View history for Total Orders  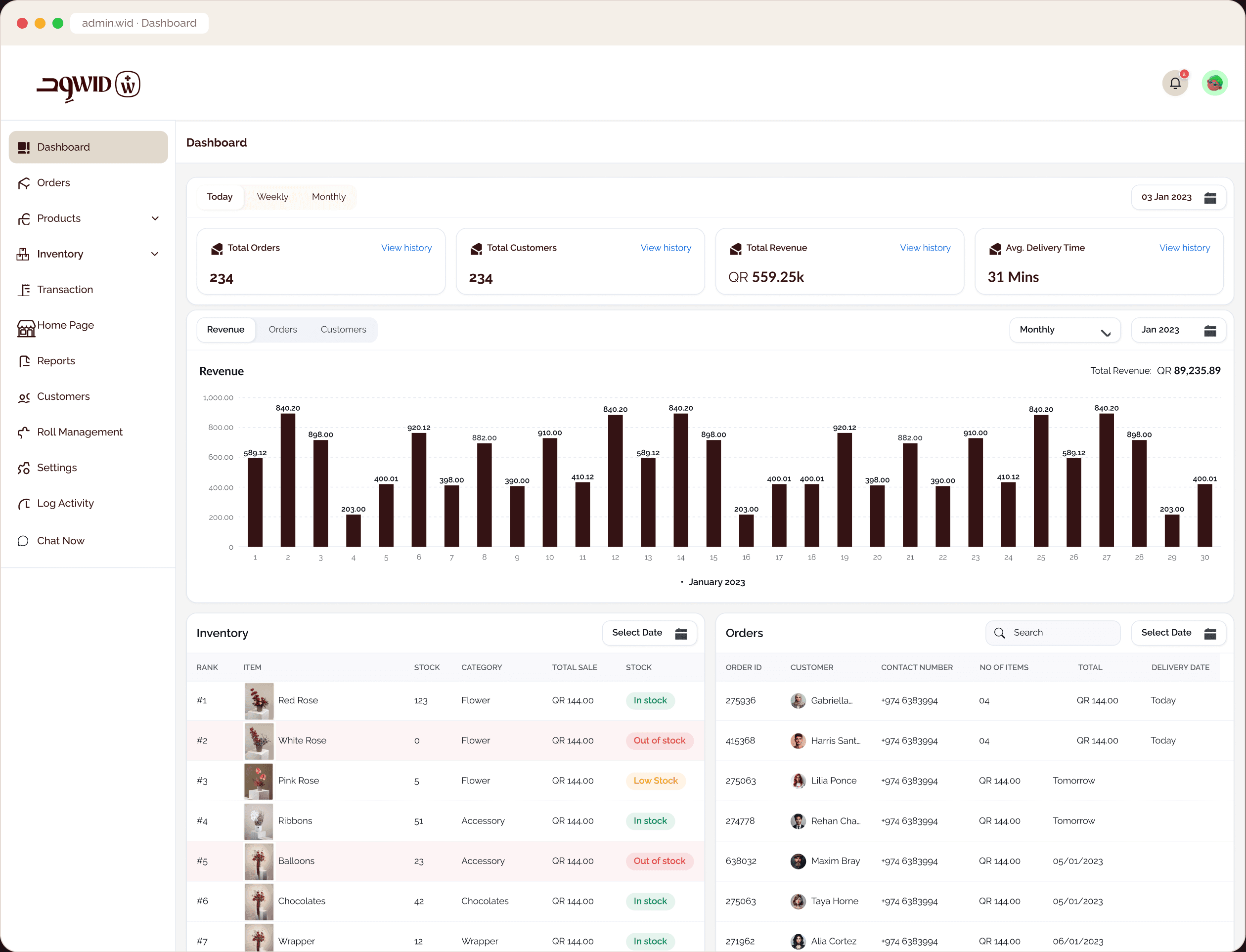pyautogui.click(x=406, y=248)
